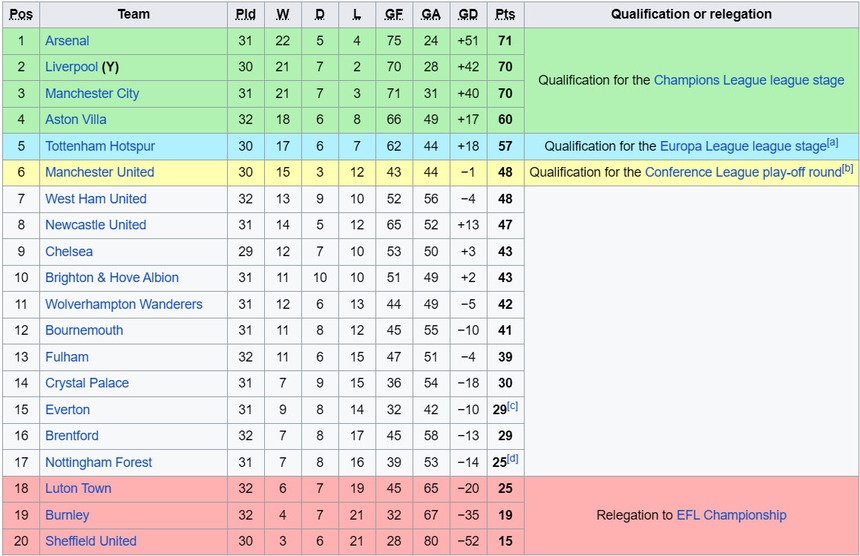This screenshot has height=556, width=860.
Task: Visit the Newcastle United link
Action: click(x=95, y=225)
